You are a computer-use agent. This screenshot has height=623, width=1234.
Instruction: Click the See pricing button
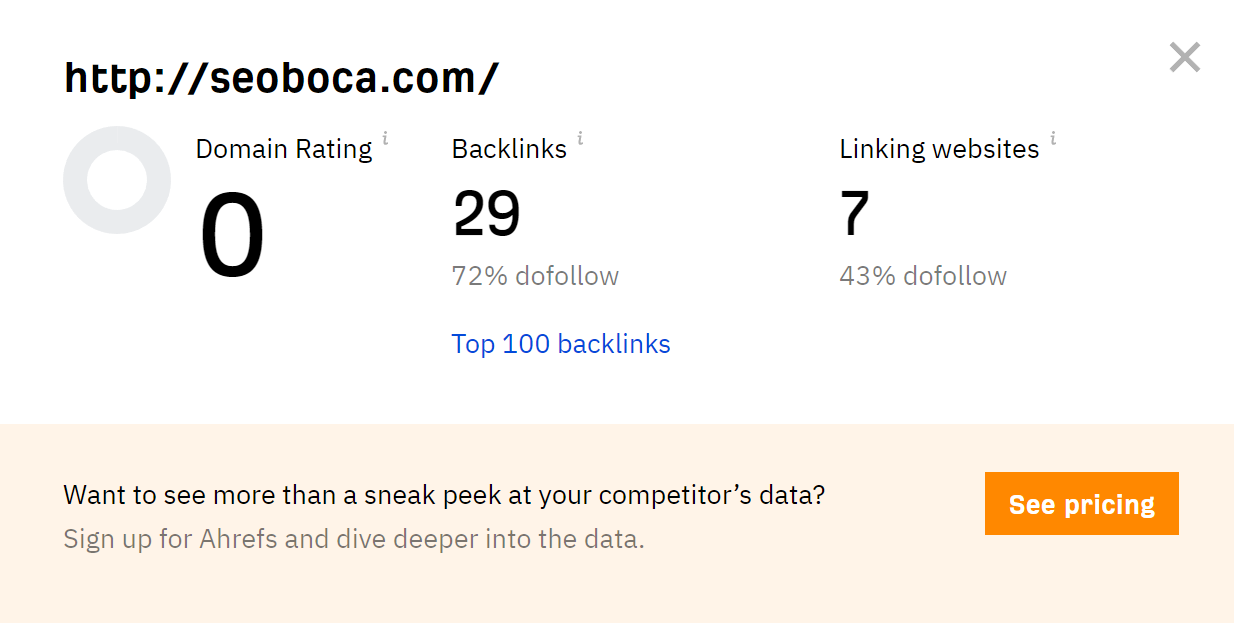tap(1082, 504)
